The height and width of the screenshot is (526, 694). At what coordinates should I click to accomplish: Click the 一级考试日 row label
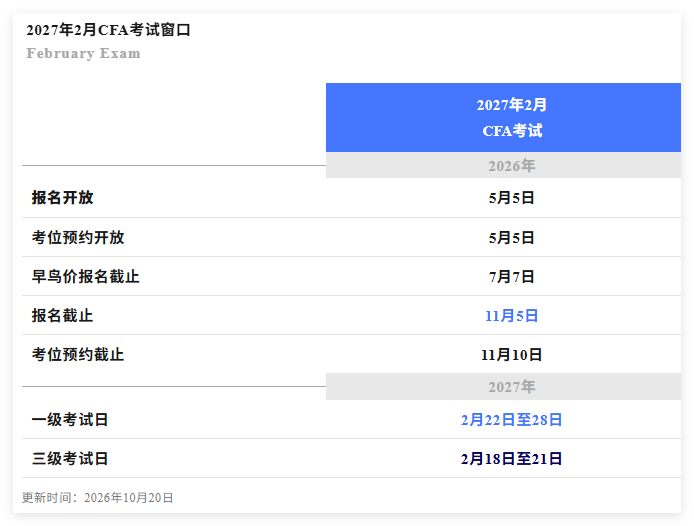tap(70, 419)
